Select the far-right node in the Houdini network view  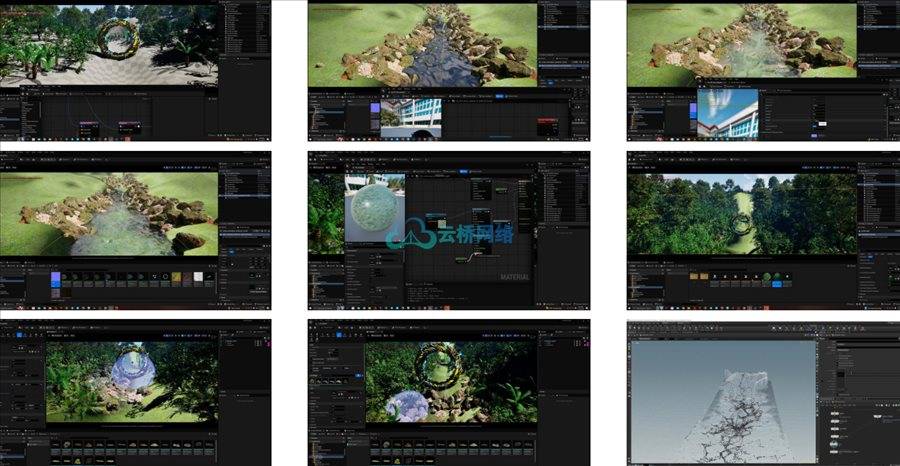click(879, 417)
